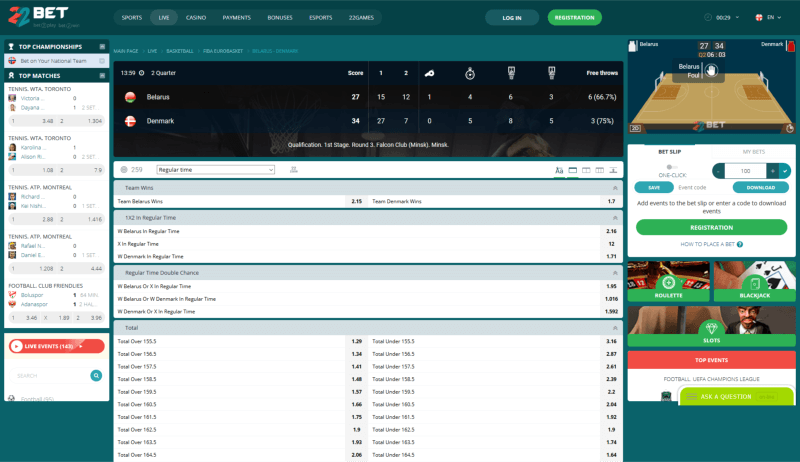Click the Denmark flag icon in scoreboard
This screenshot has width=800, height=462.
[x=130, y=121]
